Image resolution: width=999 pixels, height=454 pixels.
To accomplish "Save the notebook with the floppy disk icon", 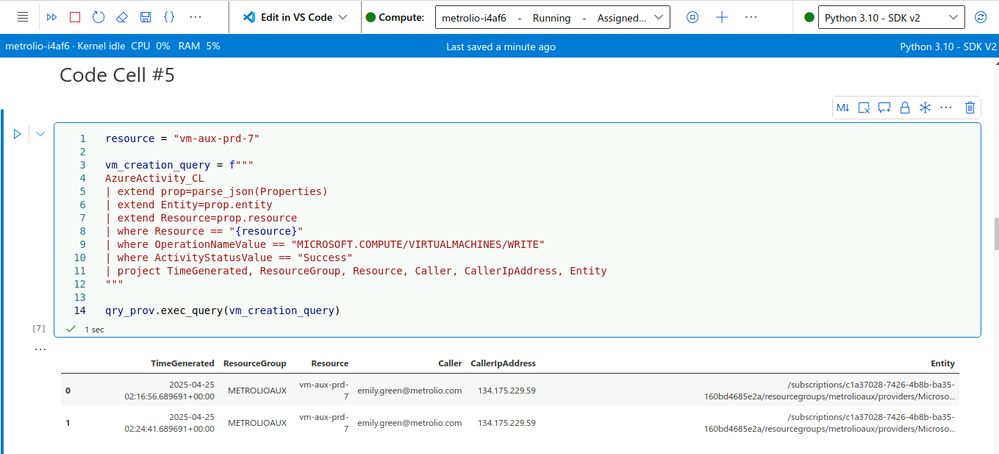I will 145,17.
